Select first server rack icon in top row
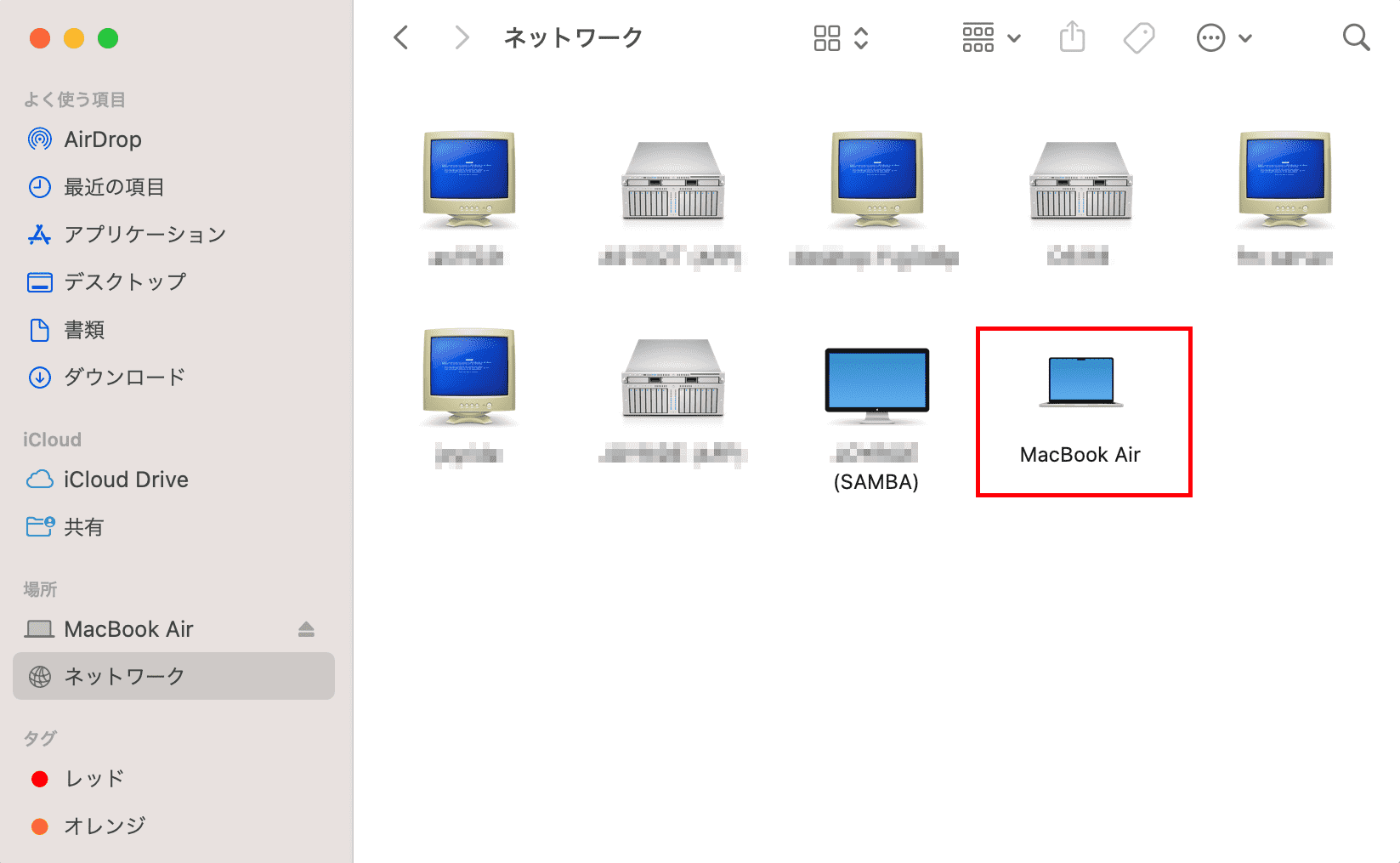1400x863 pixels. point(672,181)
